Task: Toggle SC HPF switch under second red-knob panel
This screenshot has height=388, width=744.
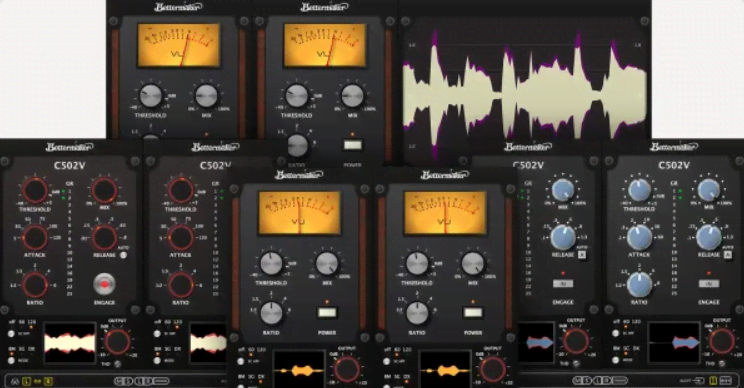Action: click(157, 333)
